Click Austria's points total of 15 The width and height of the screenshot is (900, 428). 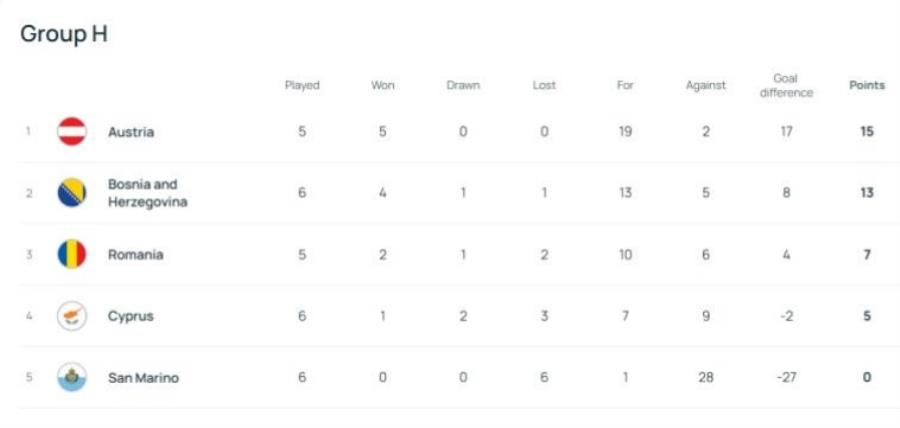(867, 132)
